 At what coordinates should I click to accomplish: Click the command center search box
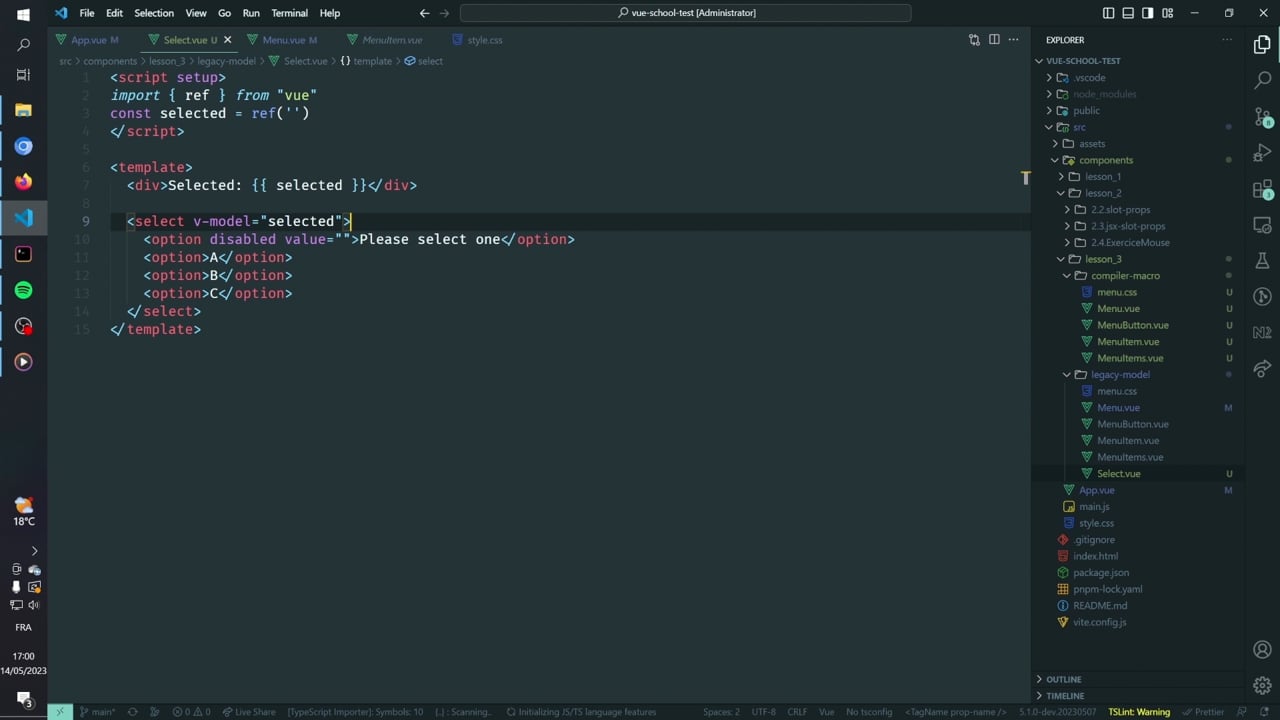[x=686, y=13]
